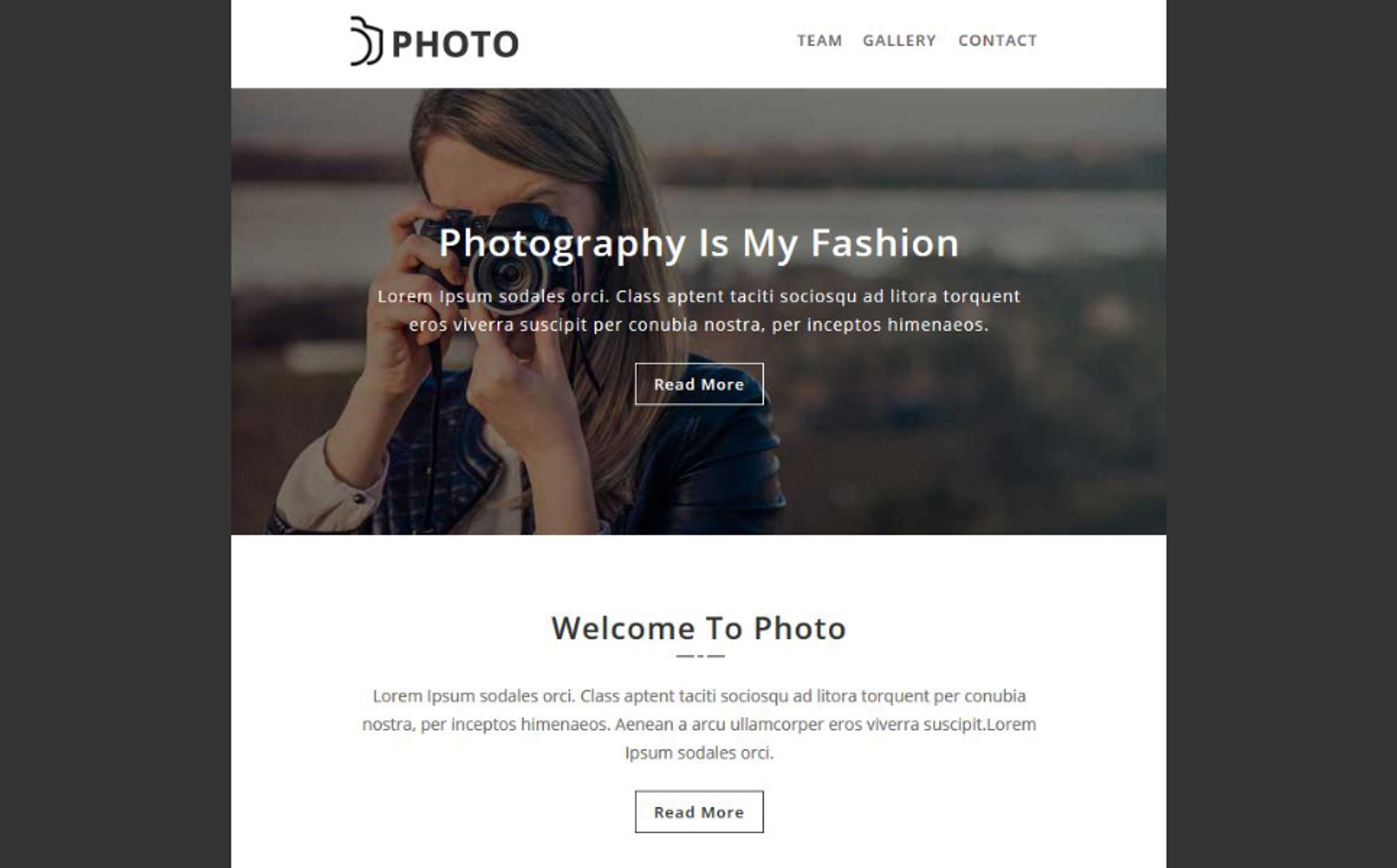This screenshot has height=868, width=1397.
Task: Select the Photography Is My Fashion headline
Action: (699, 243)
